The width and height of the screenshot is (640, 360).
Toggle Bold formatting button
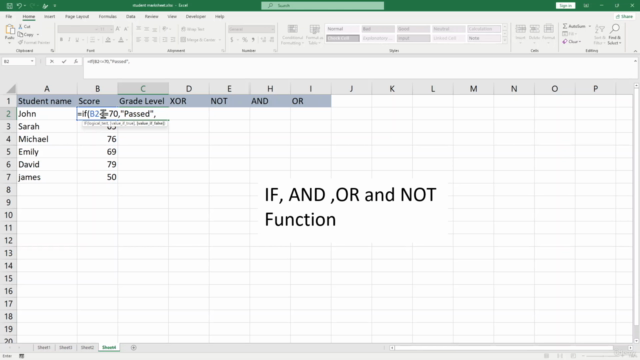[x=61, y=40]
